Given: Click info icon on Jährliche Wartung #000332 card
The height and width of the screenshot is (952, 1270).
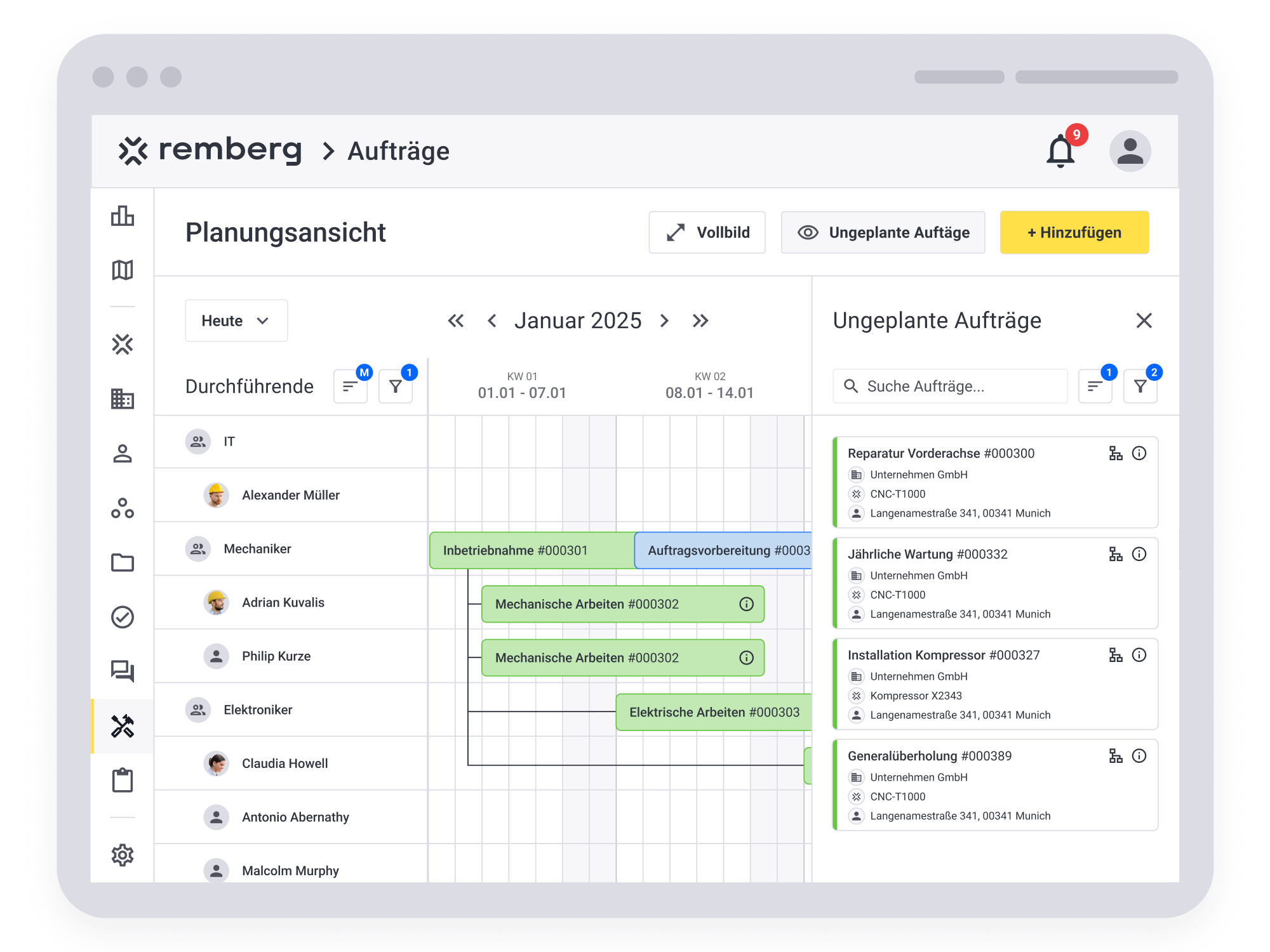Looking at the screenshot, I should [1139, 554].
